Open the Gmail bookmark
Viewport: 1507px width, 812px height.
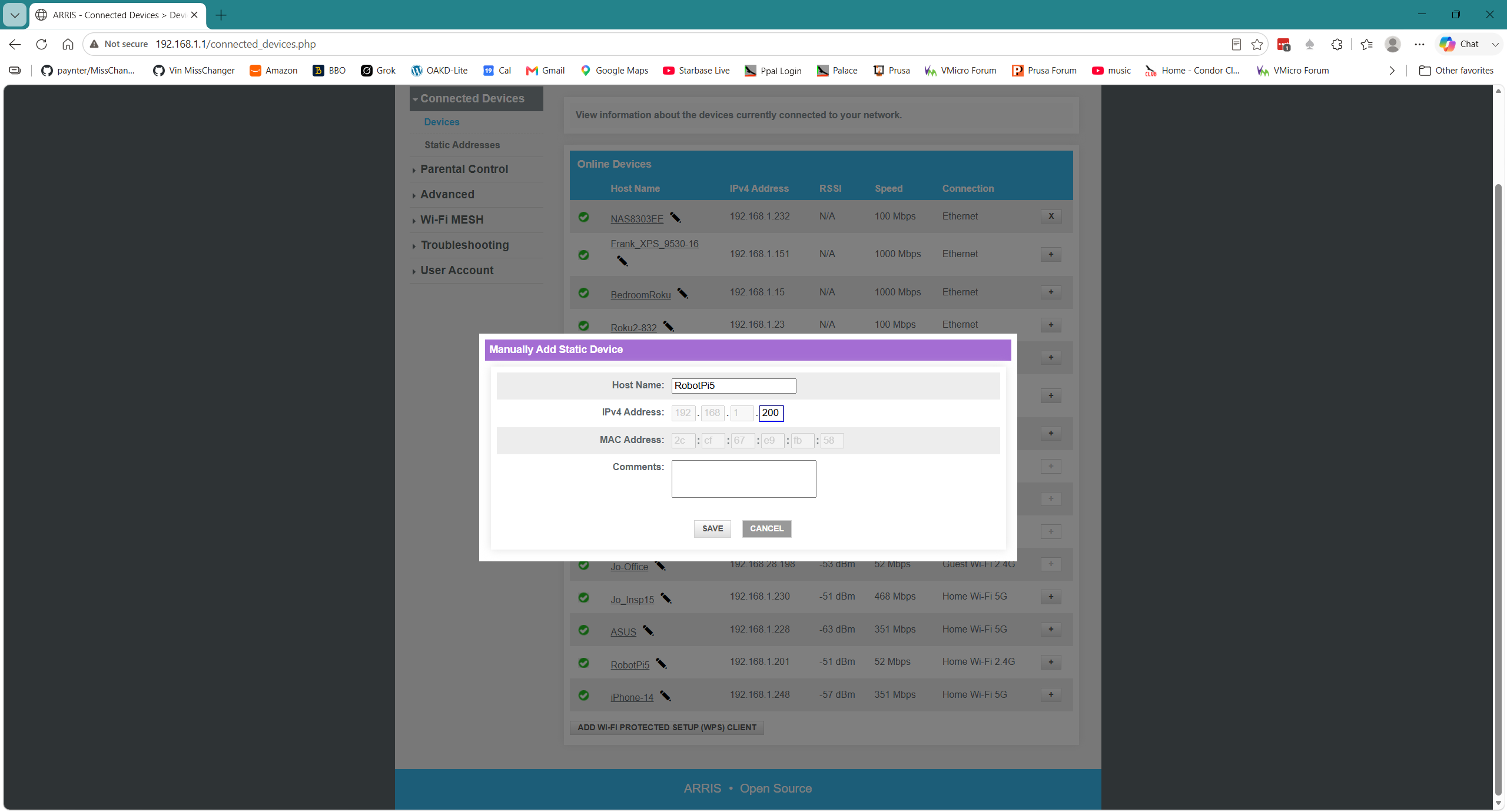[x=545, y=71]
